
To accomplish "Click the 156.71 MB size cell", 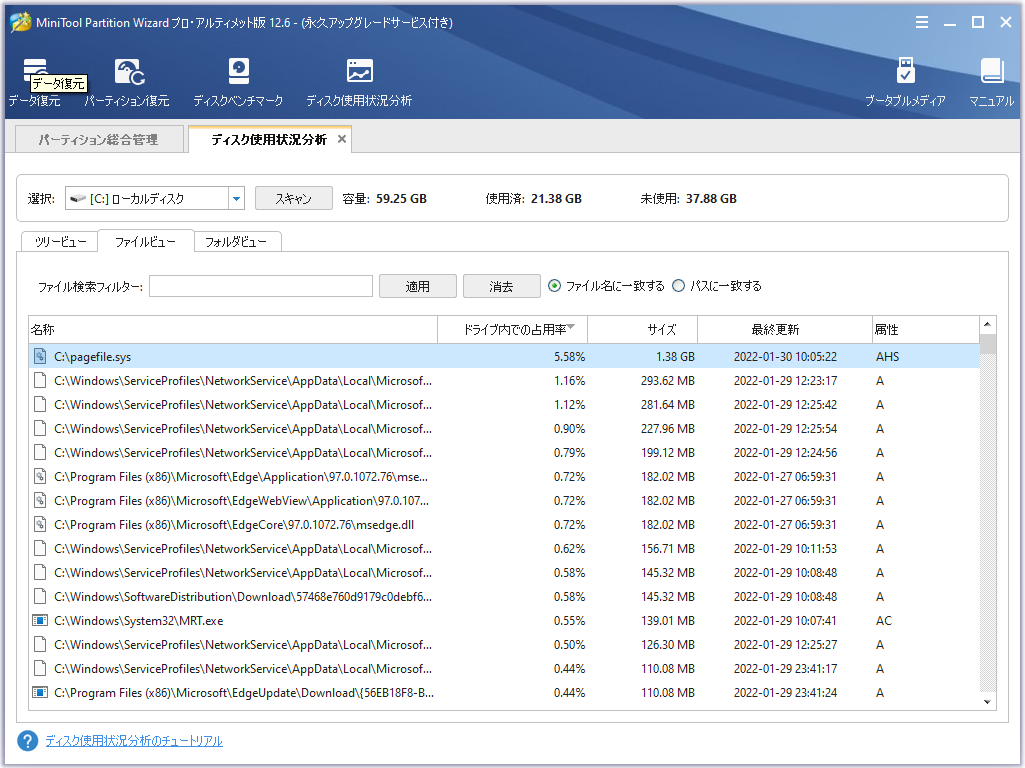I will click(x=667, y=548).
